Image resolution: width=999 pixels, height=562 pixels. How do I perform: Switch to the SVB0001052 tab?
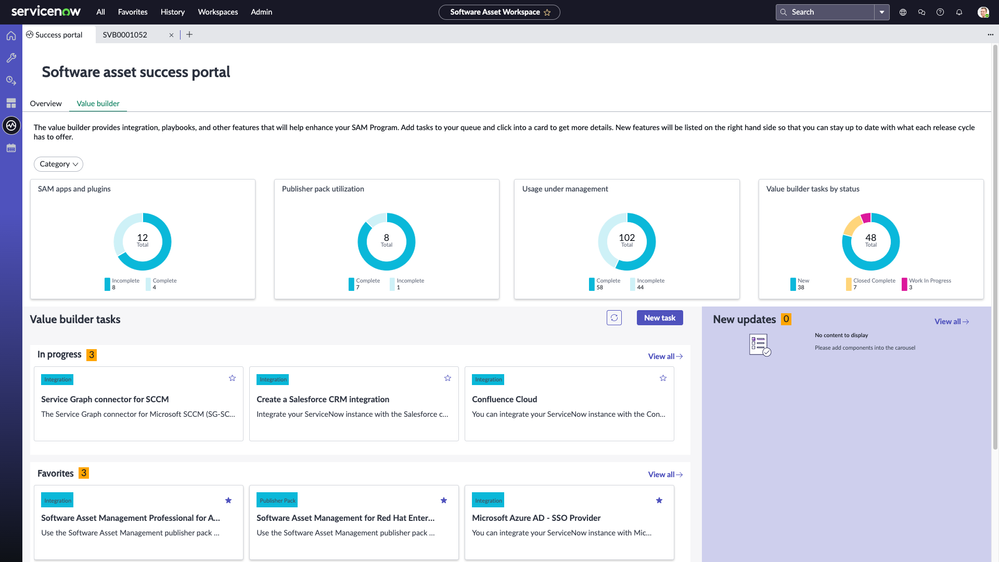125,35
